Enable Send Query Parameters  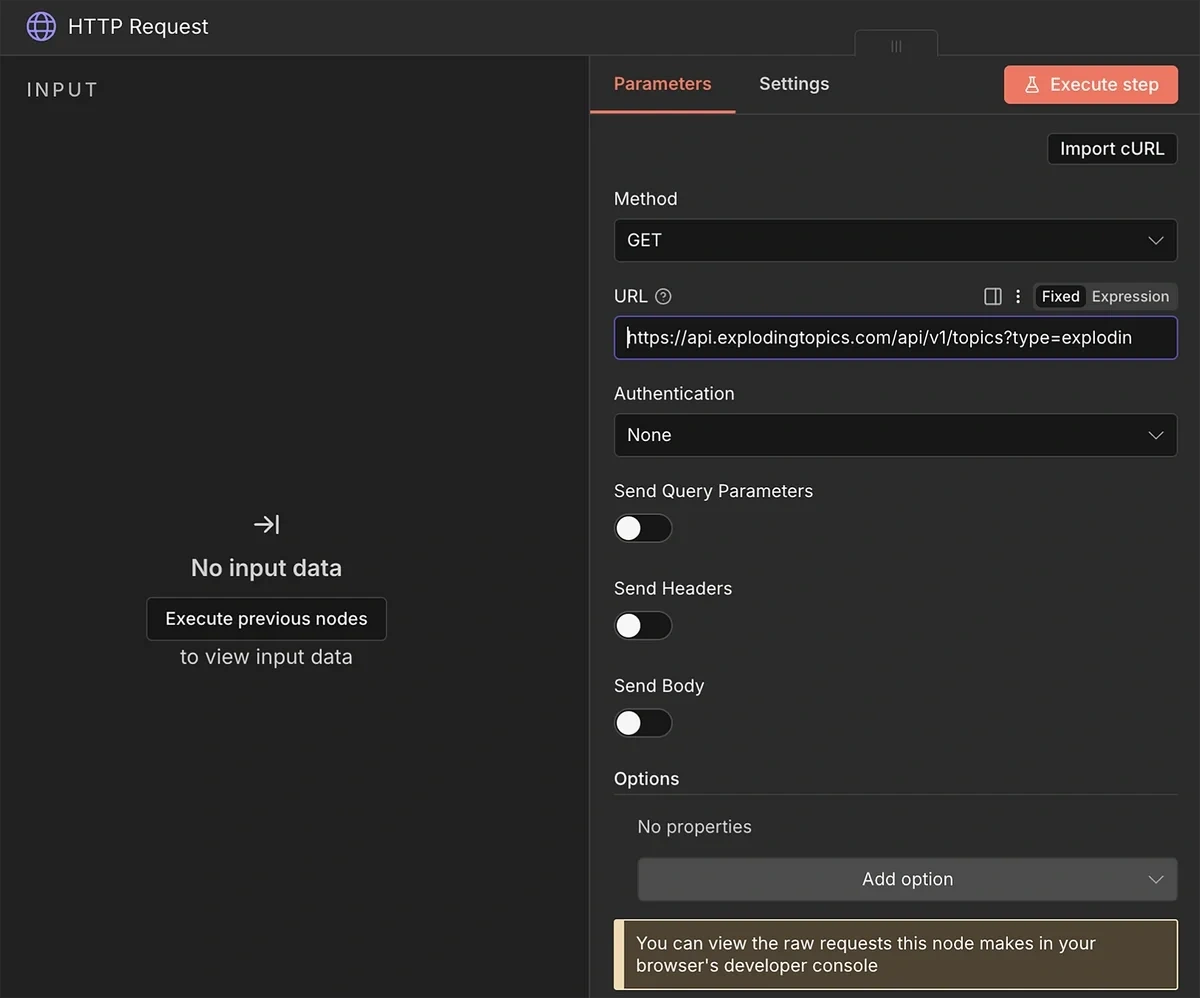642,528
